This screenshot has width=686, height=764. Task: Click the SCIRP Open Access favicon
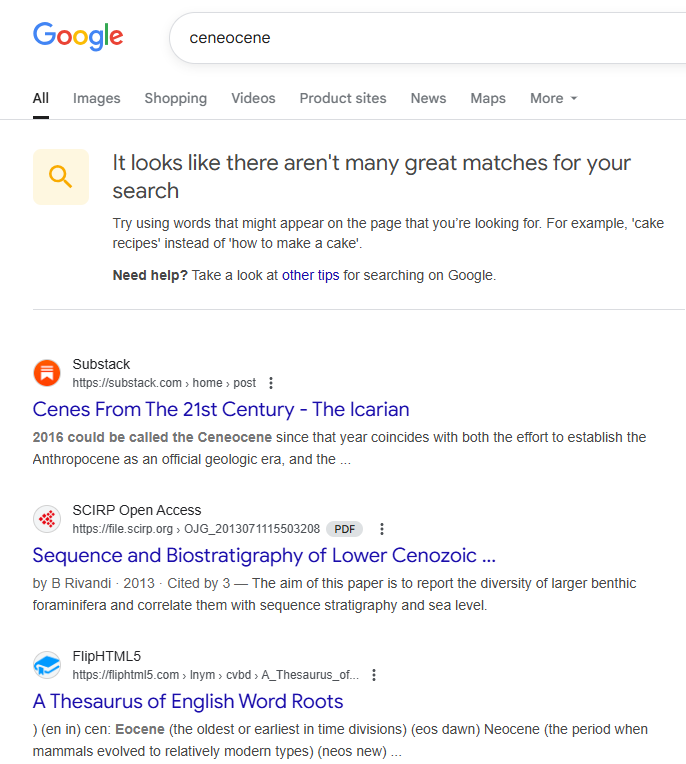tap(47, 519)
